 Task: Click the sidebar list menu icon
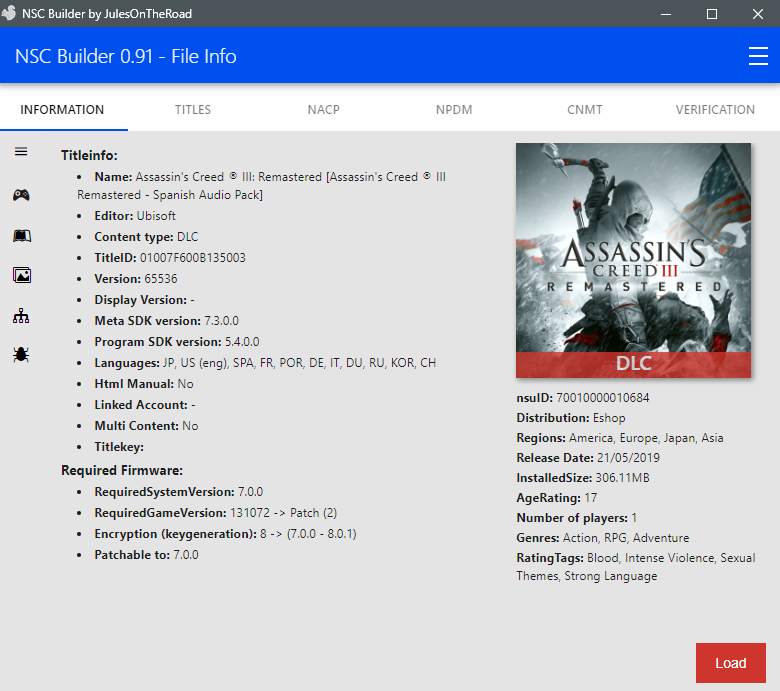[21, 152]
